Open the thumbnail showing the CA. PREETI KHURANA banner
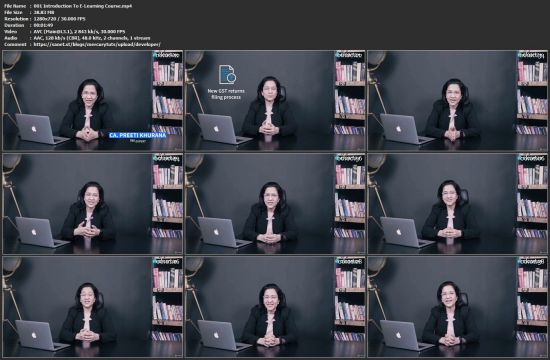This screenshot has height=360, width=550. point(93,100)
